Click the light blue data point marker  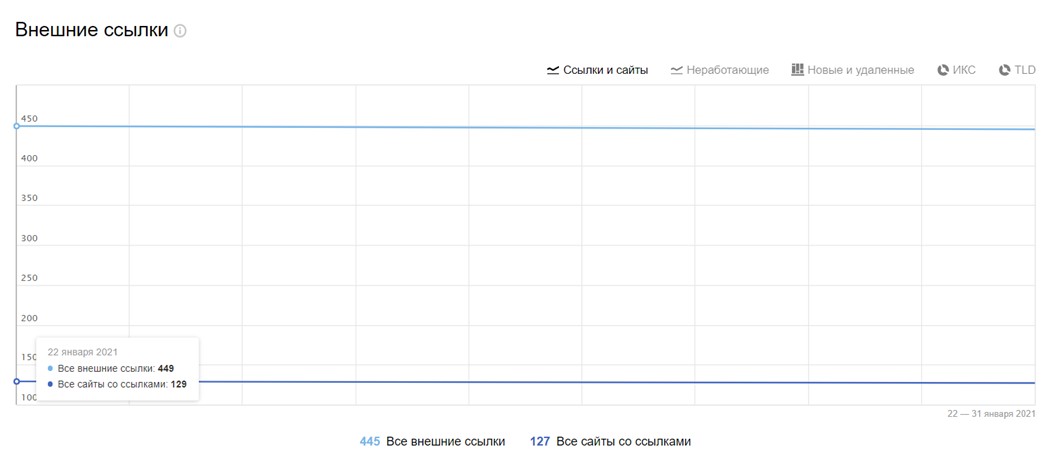pyautogui.click(x=17, y=126)
